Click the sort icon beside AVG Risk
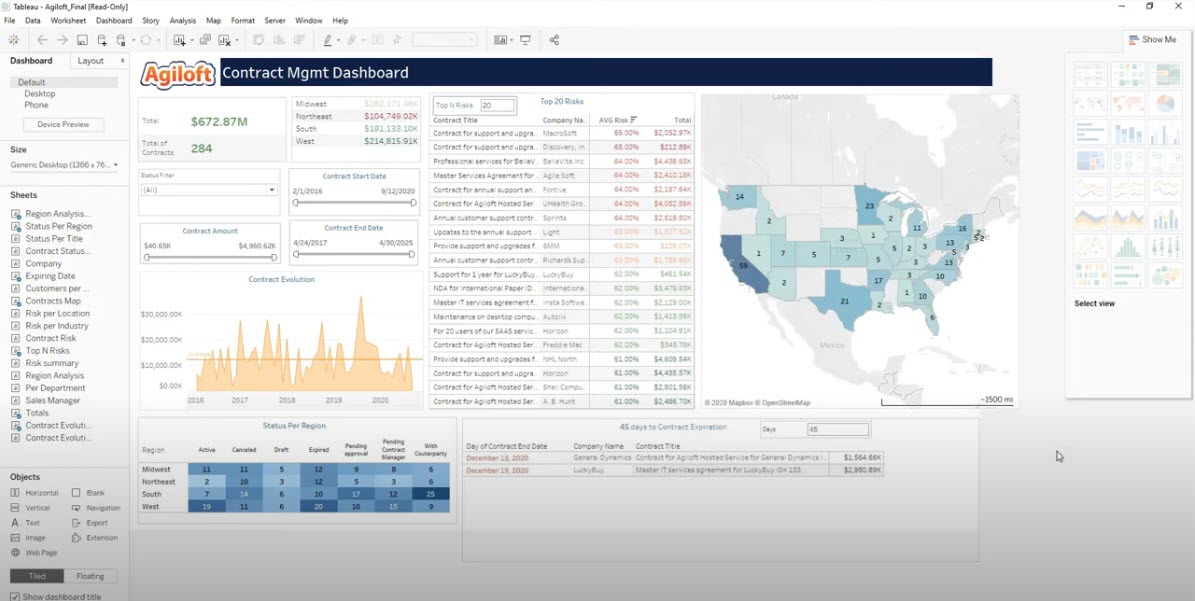Screen dimensions: 1195x601 (634, 120)
